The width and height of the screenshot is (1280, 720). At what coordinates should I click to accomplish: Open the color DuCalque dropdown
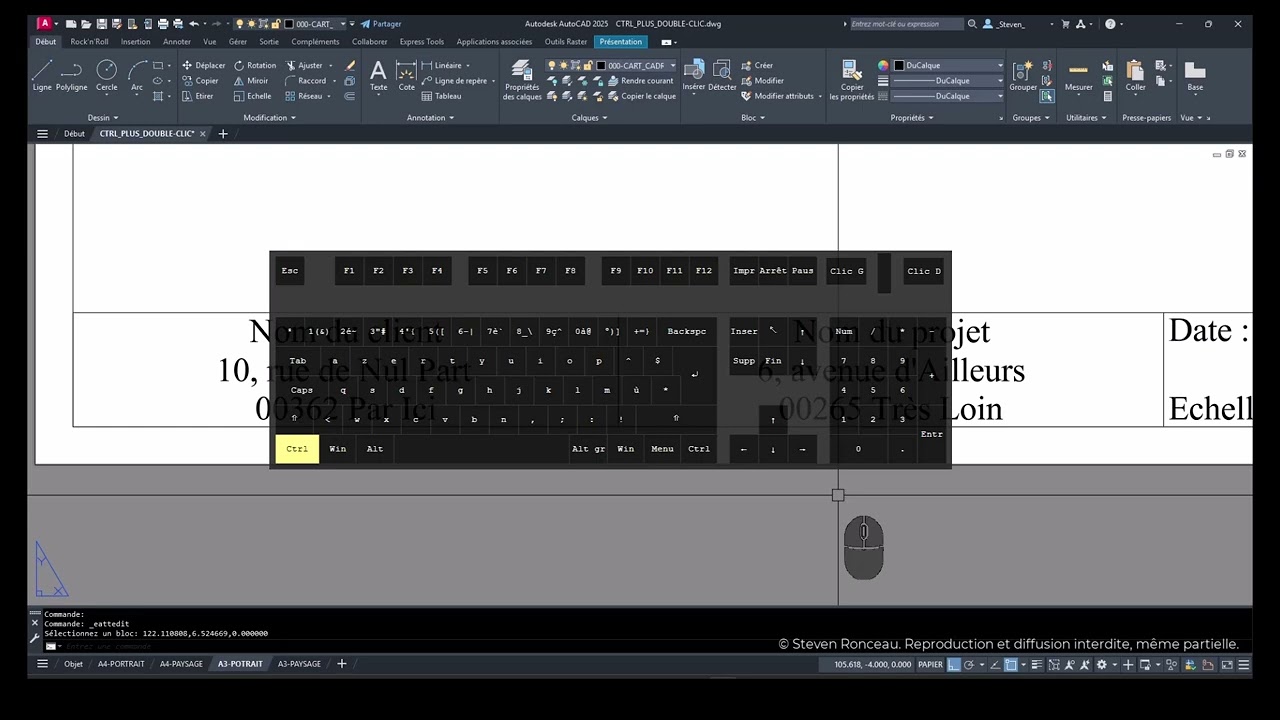point(947,66)
